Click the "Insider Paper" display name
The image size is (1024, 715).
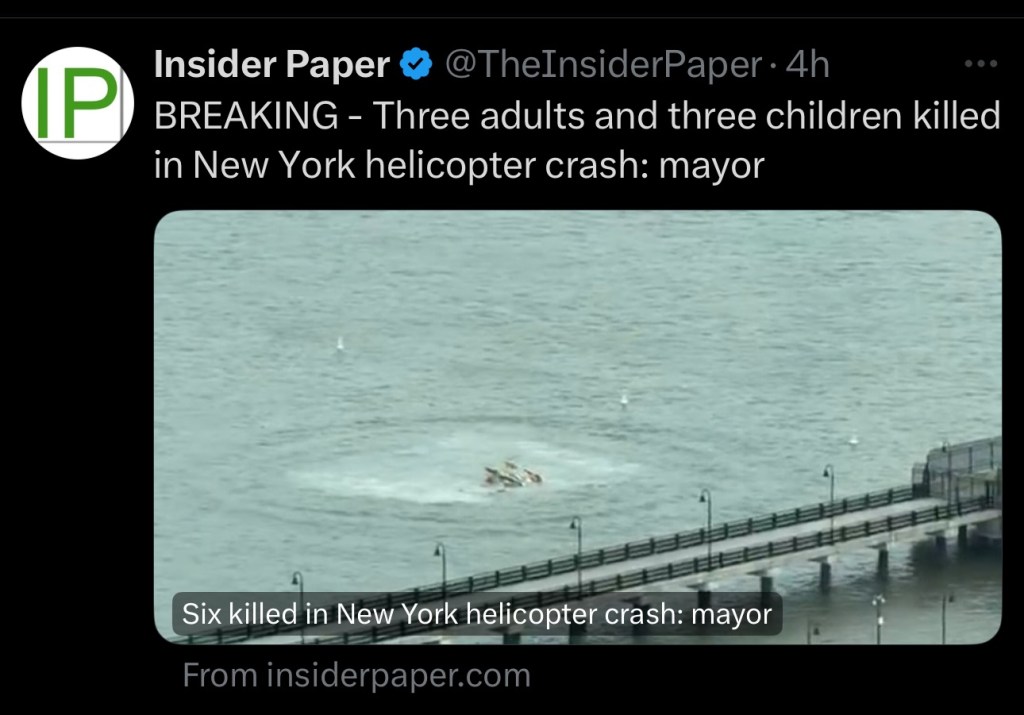point(272,65)
